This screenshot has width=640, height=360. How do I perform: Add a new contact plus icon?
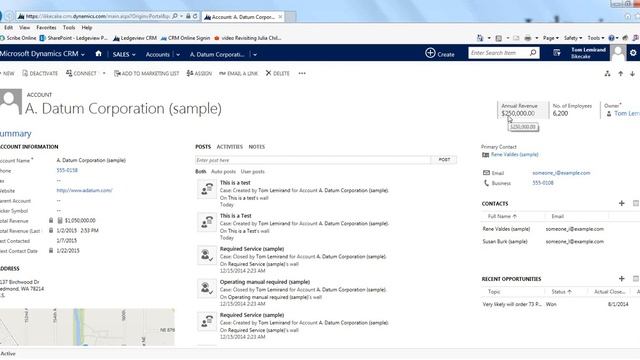click(622, 203)
